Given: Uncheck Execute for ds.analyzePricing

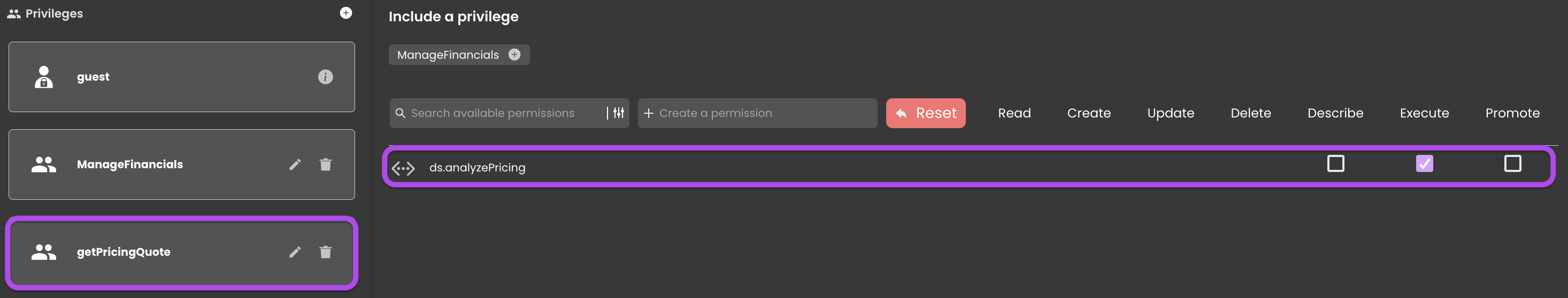Looking at the screenshot, I should click(x=1424, y=163).
